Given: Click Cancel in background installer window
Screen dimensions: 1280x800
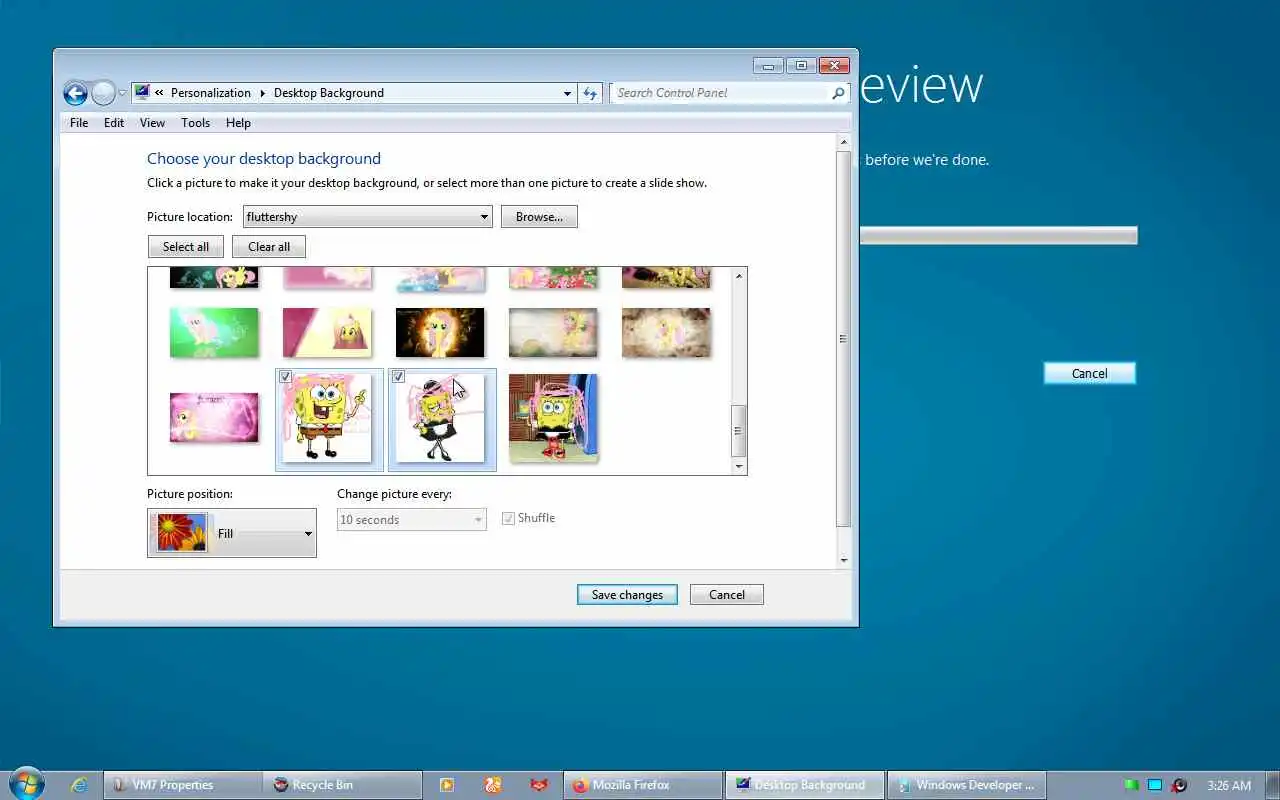Looking at the screenshot, I should (x=1090, y=373).
